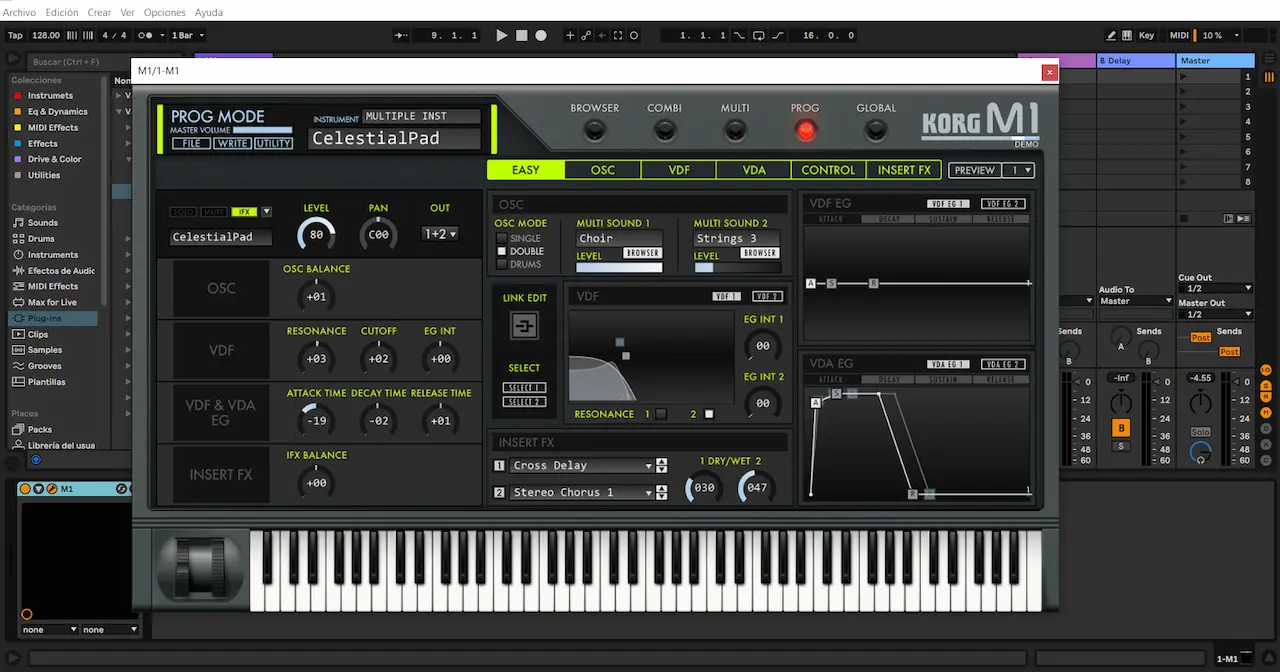
Task: Click the Tap tempo button
Action: 15,35
